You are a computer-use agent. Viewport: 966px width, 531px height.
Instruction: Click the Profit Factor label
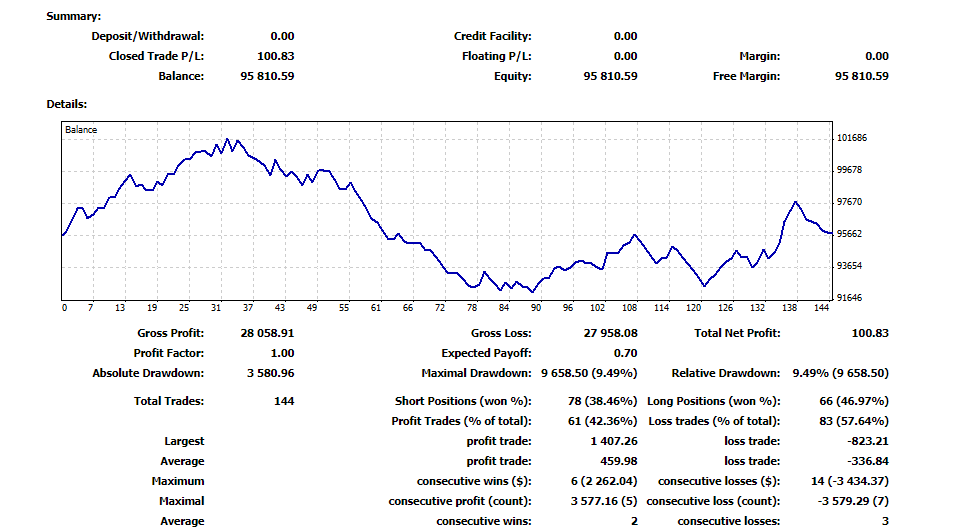pyautogui.click(x=169, y=353)
